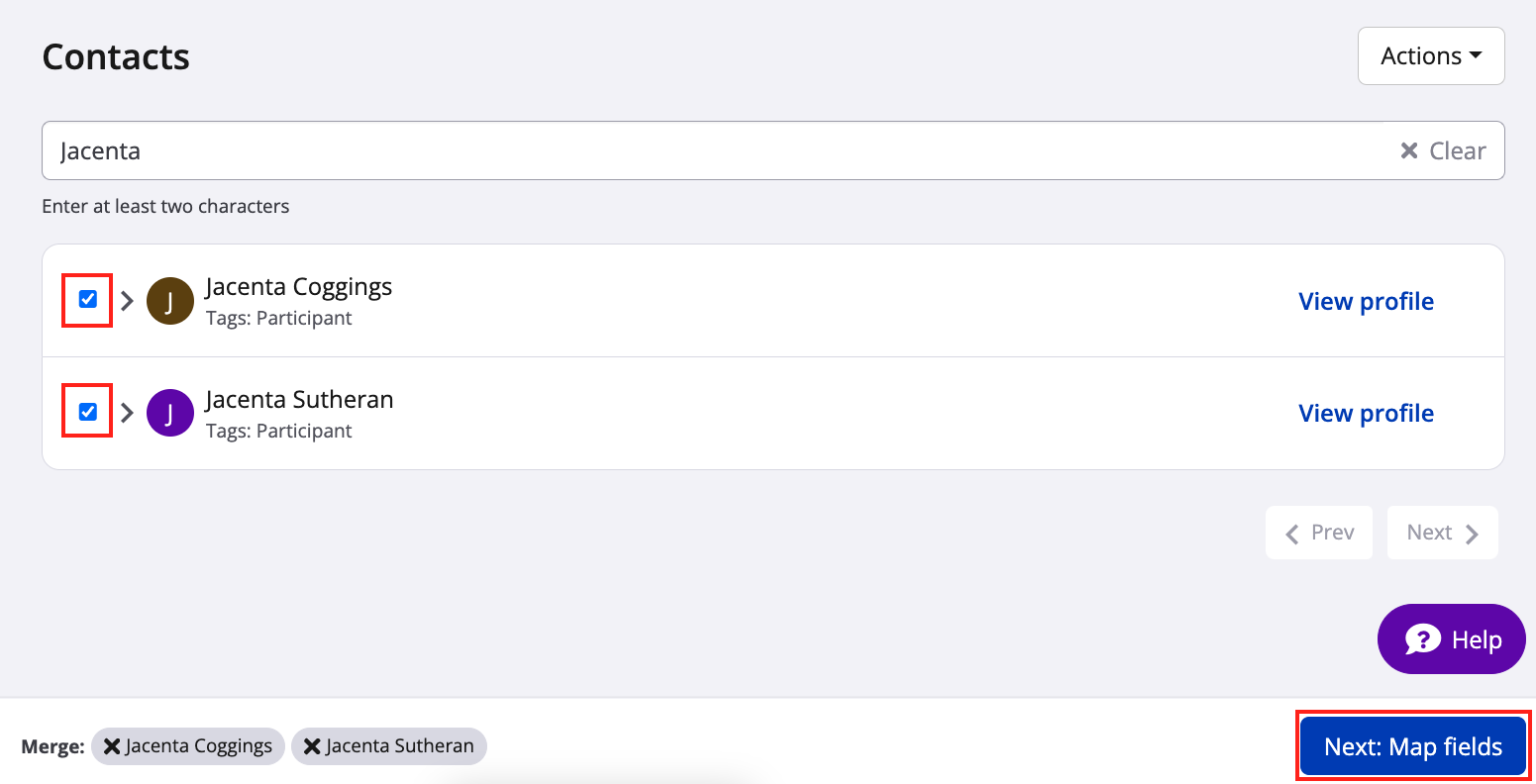Click Jacenta Coggings' brown avatar icon
Viewport: 1536px width, 784px height.
pyautogui.click(x=170, y=301)
